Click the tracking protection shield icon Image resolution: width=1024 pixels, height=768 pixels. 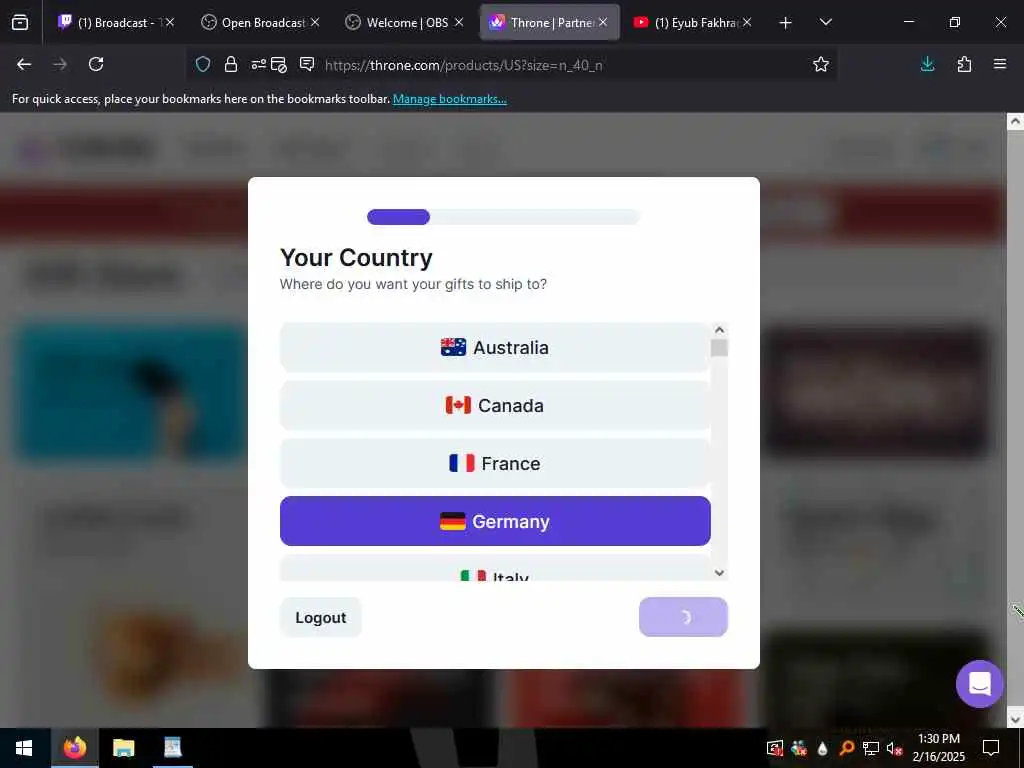point(203,64)
